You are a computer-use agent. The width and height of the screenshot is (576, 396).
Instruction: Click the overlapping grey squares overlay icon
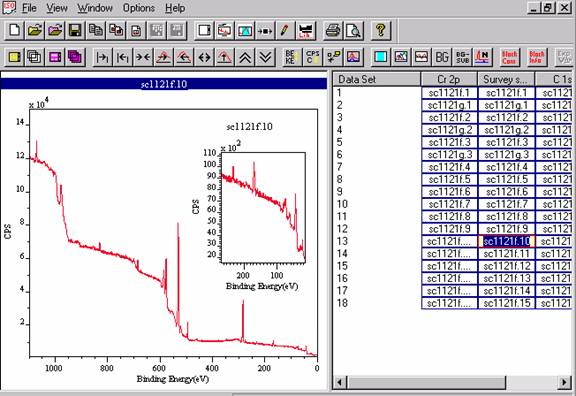[x=35, y=57]
